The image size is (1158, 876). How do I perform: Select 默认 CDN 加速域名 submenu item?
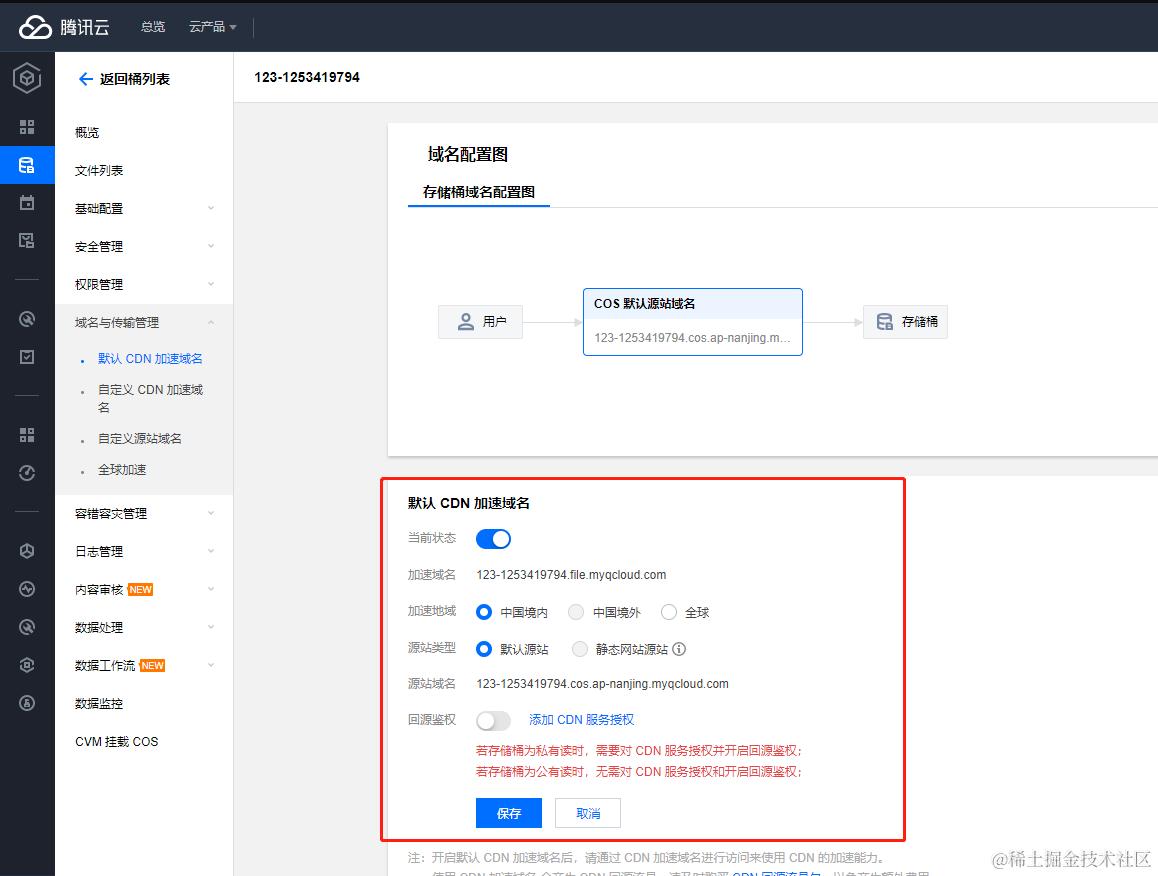tap(150, 358)
